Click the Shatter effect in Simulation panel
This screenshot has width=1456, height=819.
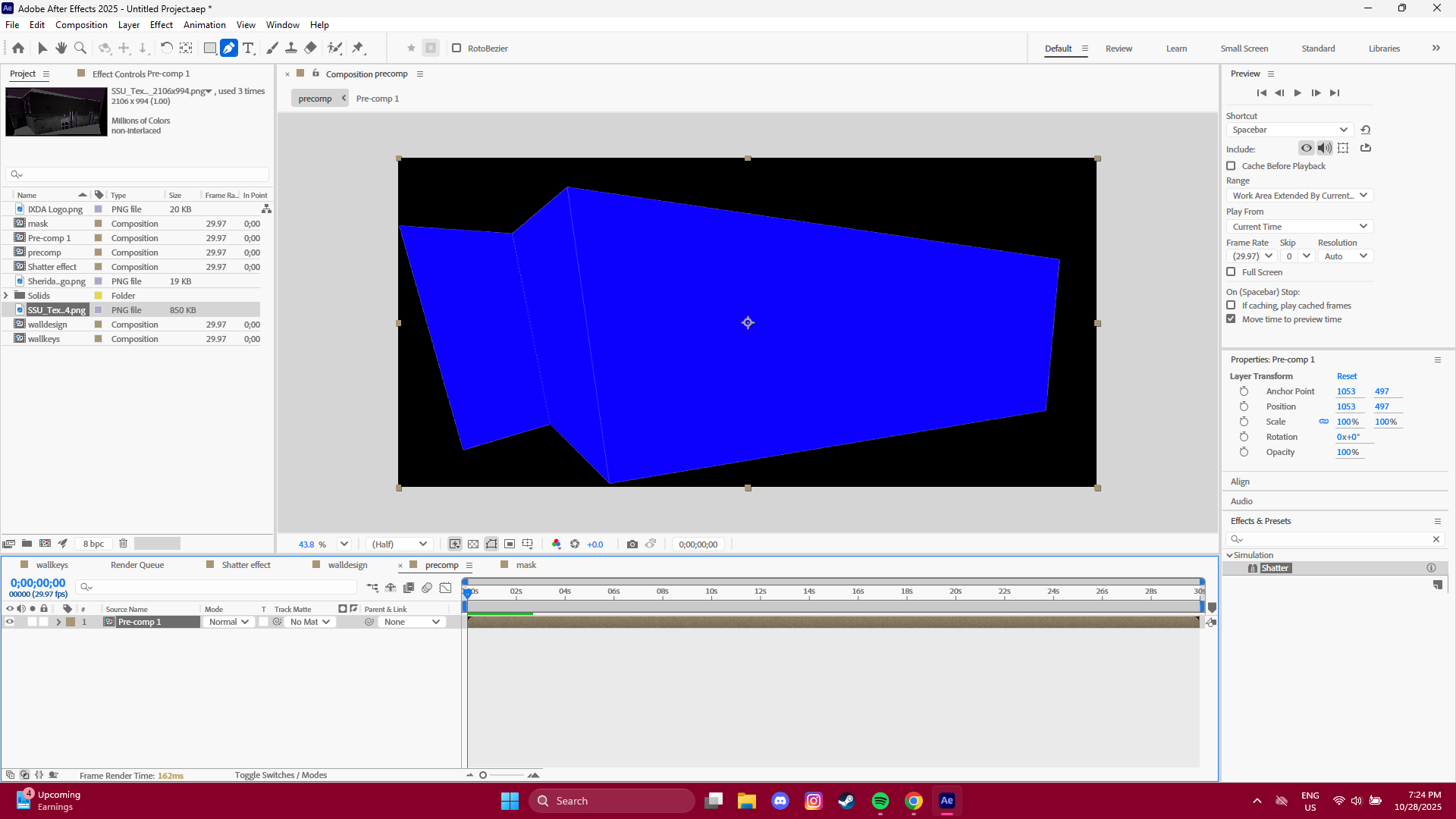(x=1276, y=567)
